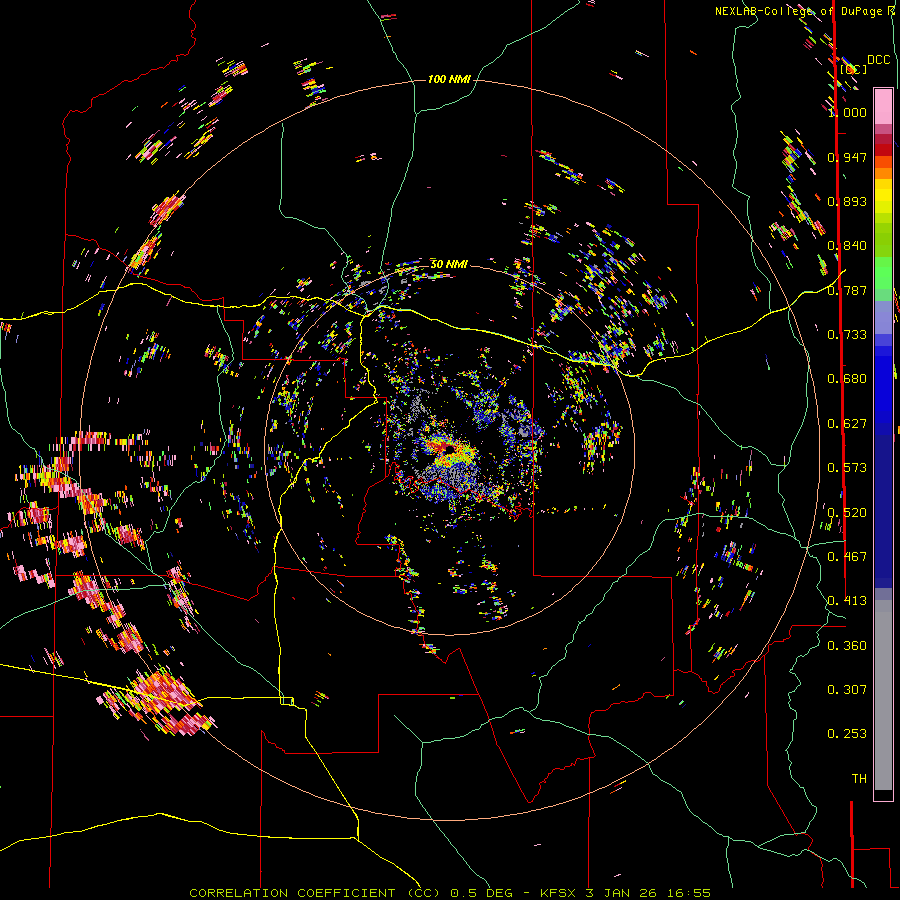900x900 pixels.
Task: Click the radar site center of the echoes
Action: tap(449, 449)
